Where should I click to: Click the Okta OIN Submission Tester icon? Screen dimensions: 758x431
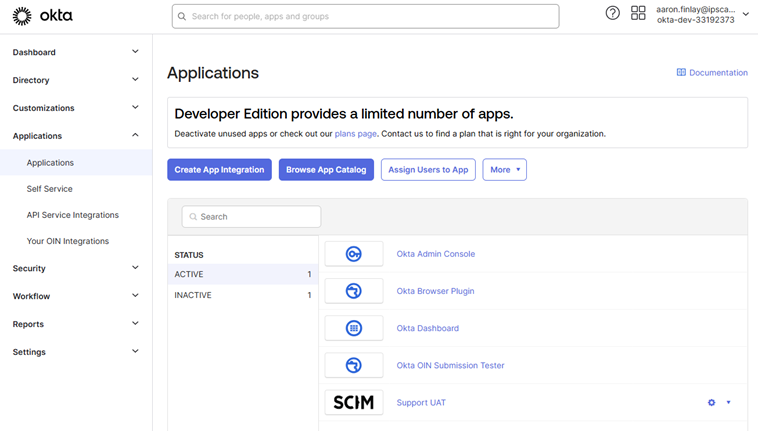point(354,365)
